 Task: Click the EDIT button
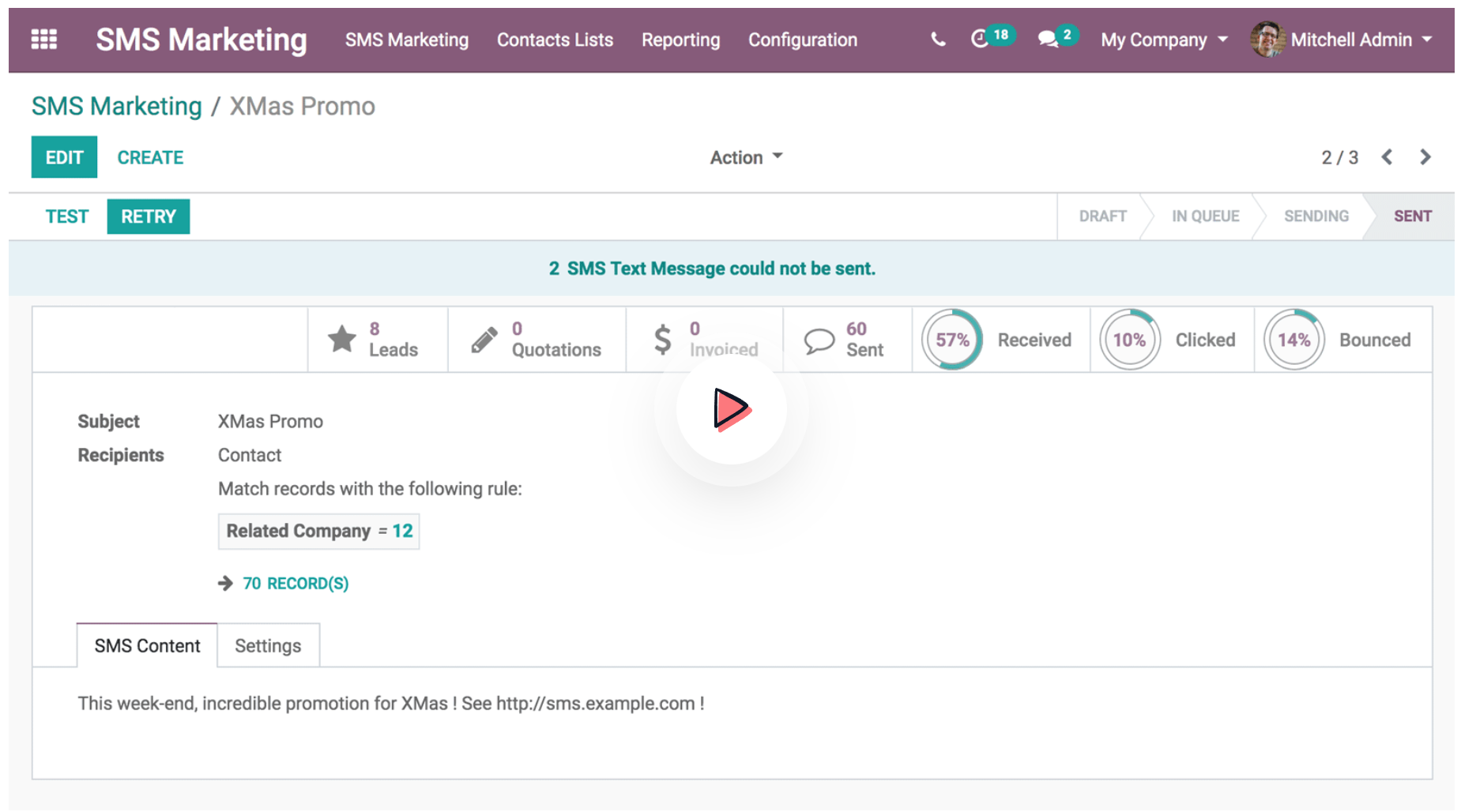click(64, 157)
